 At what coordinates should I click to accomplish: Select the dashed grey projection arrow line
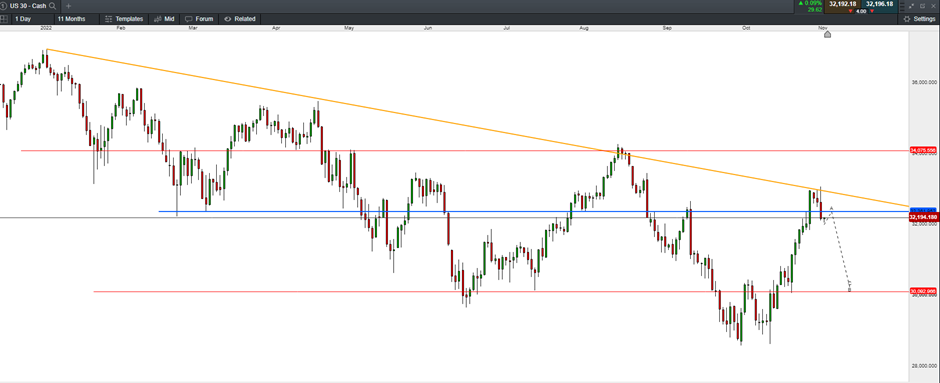[x=841, y=249]
